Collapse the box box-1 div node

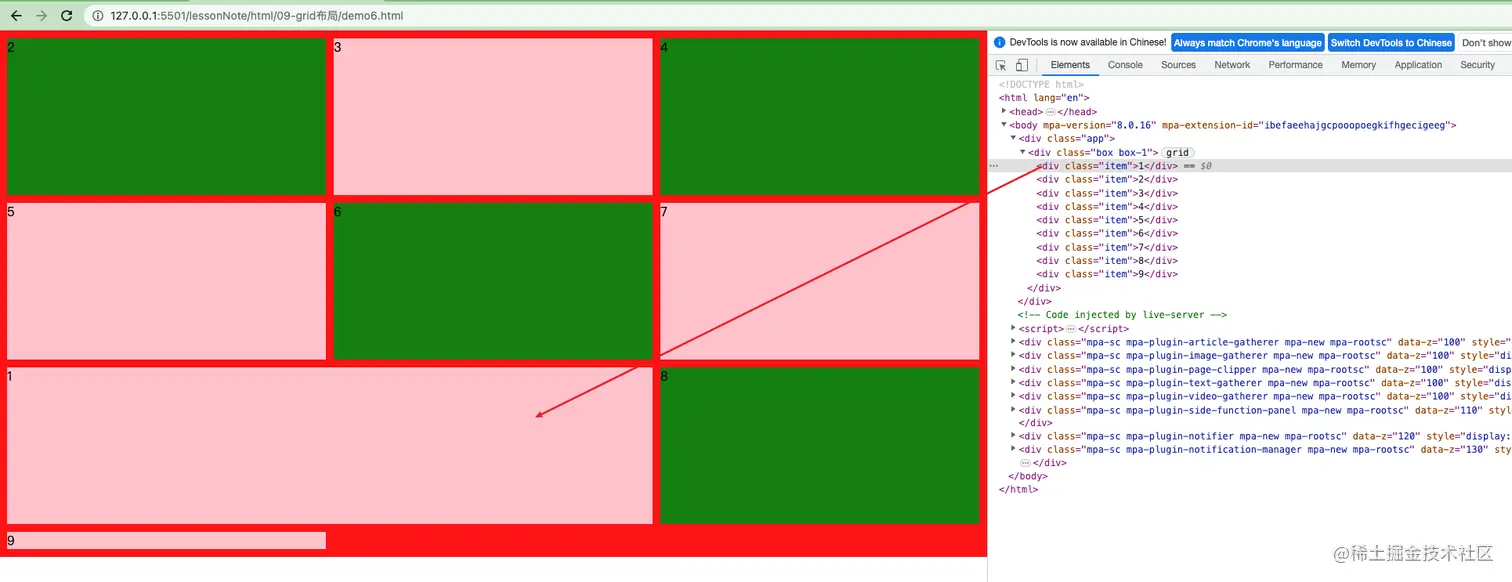tap(1023, 152)
